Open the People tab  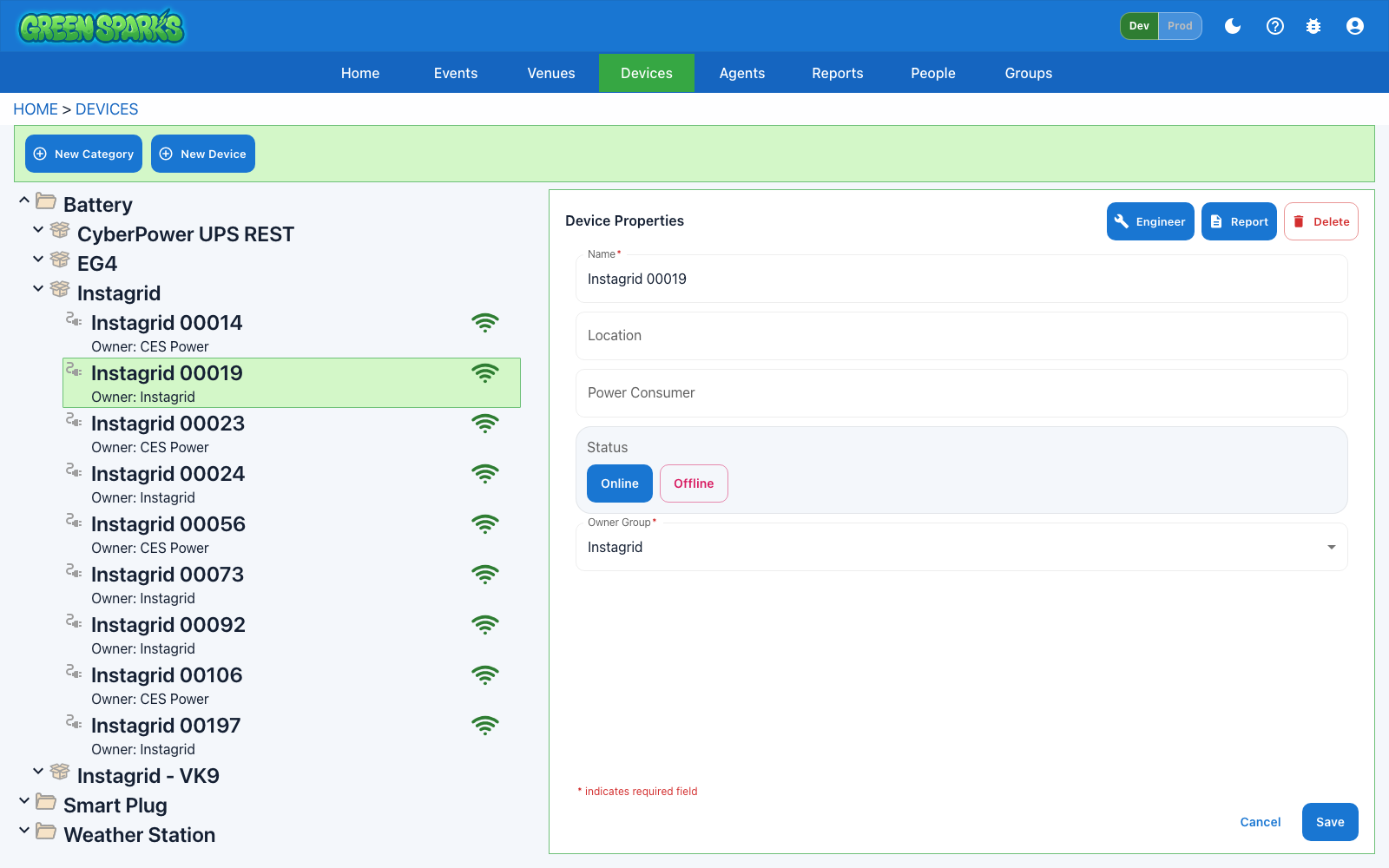[x=933, y=73]
